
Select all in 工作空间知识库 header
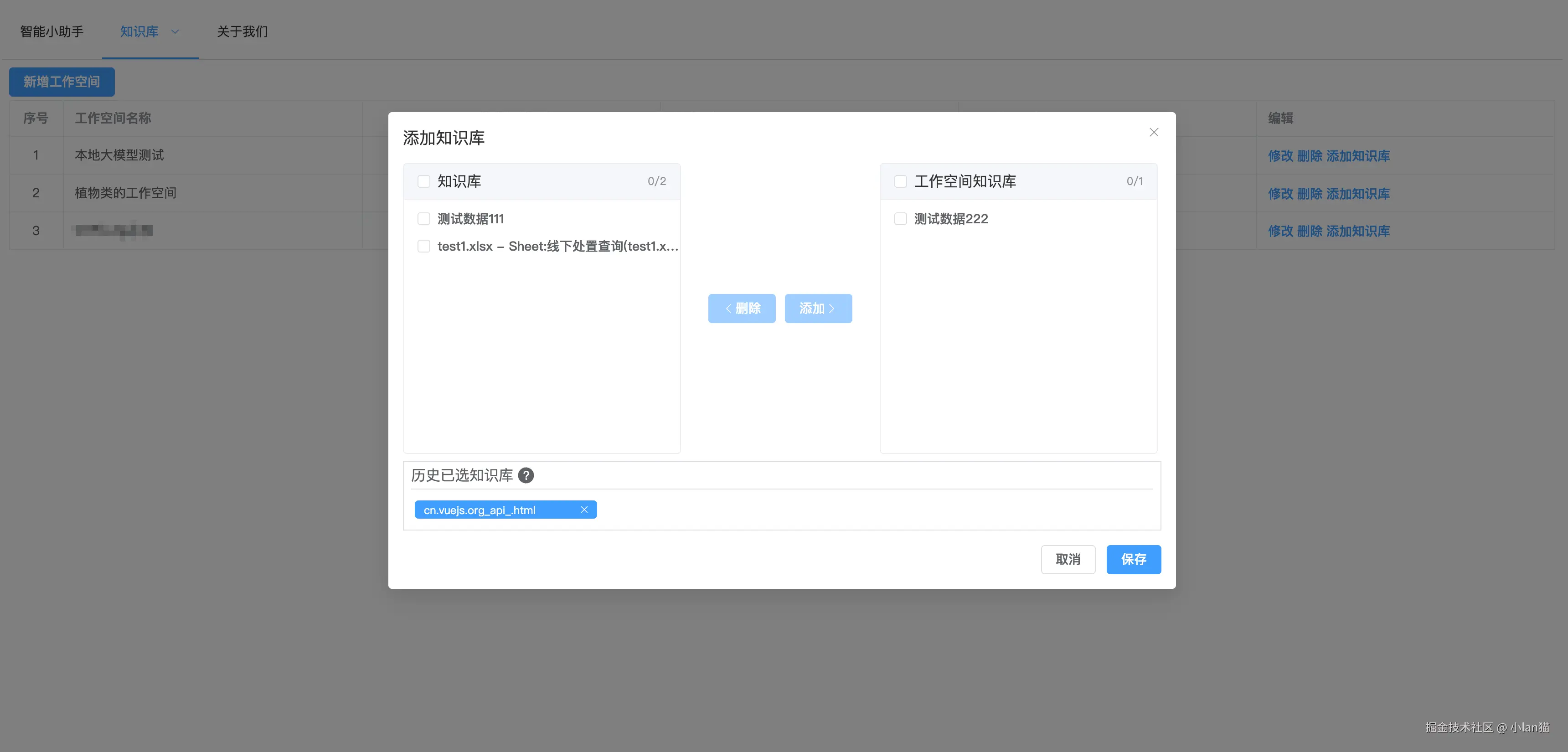click(x=900, y=181)
